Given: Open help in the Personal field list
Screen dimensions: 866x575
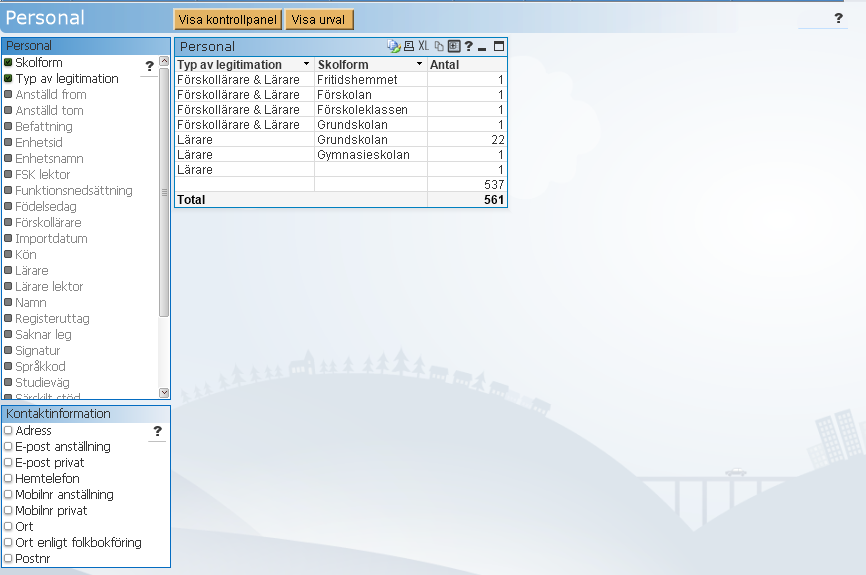Looking at the screenshot, I should click(149, 66).
